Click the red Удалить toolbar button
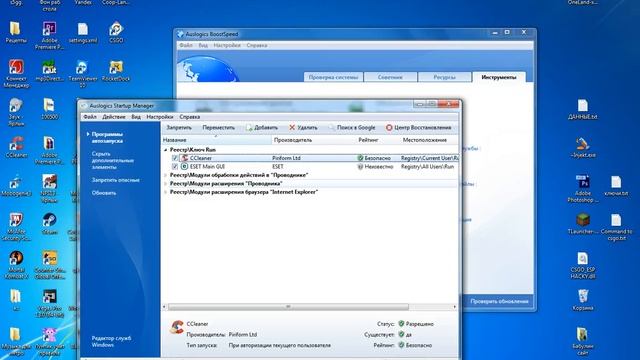The image size is (640, 360). point(303,128)
